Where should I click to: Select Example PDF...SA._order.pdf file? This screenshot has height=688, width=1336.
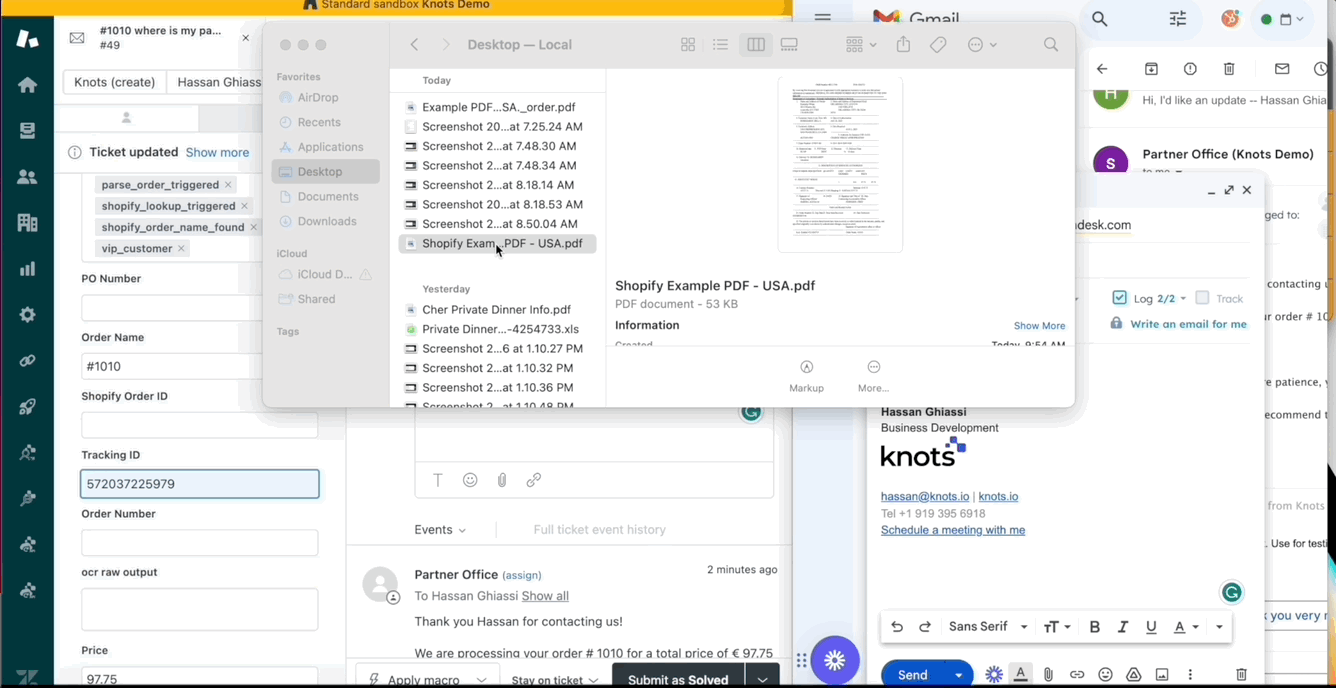(497, 107)
